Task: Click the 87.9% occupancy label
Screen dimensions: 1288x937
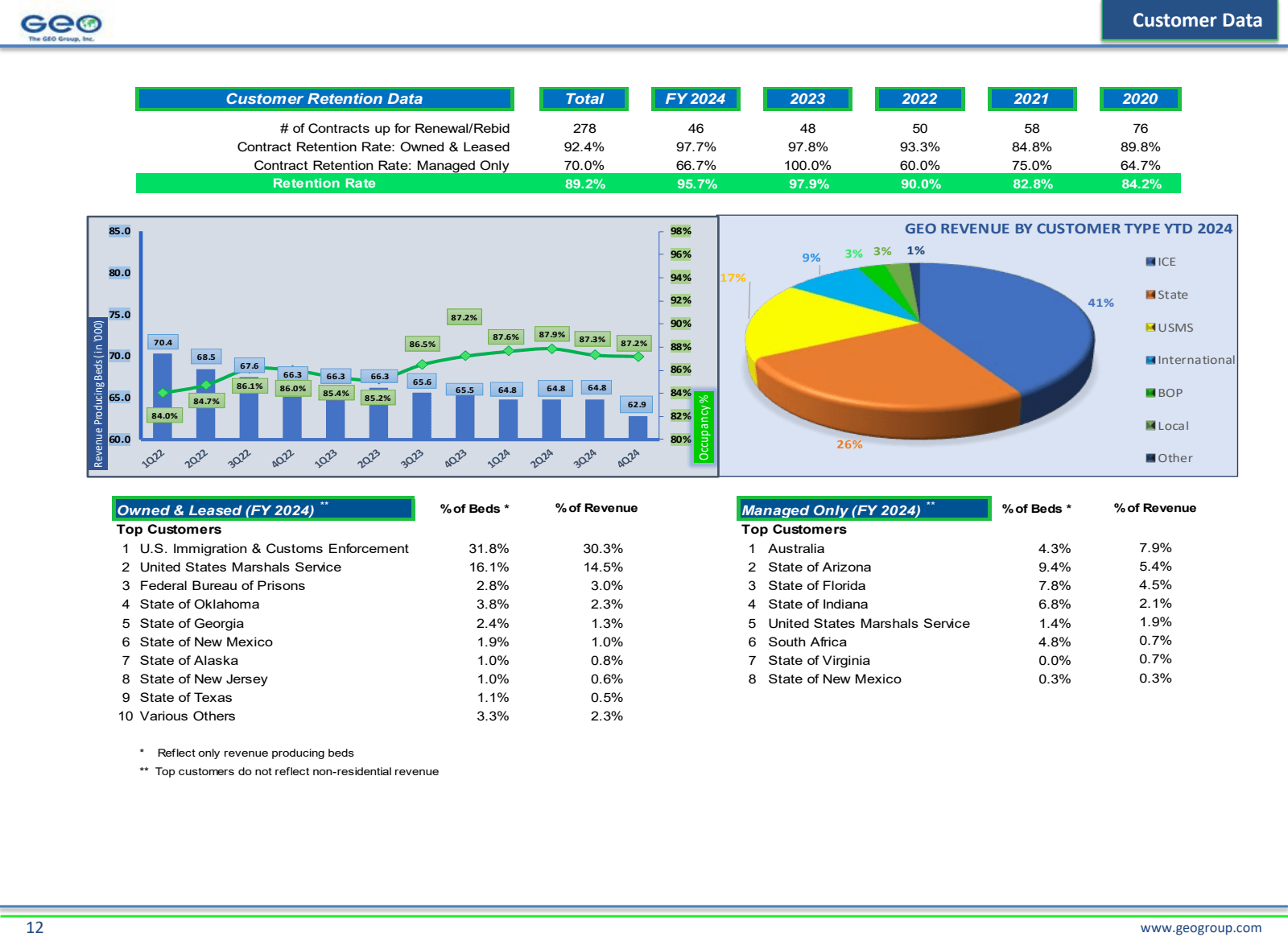Action: pyautogui.click(x=551, y=334)
